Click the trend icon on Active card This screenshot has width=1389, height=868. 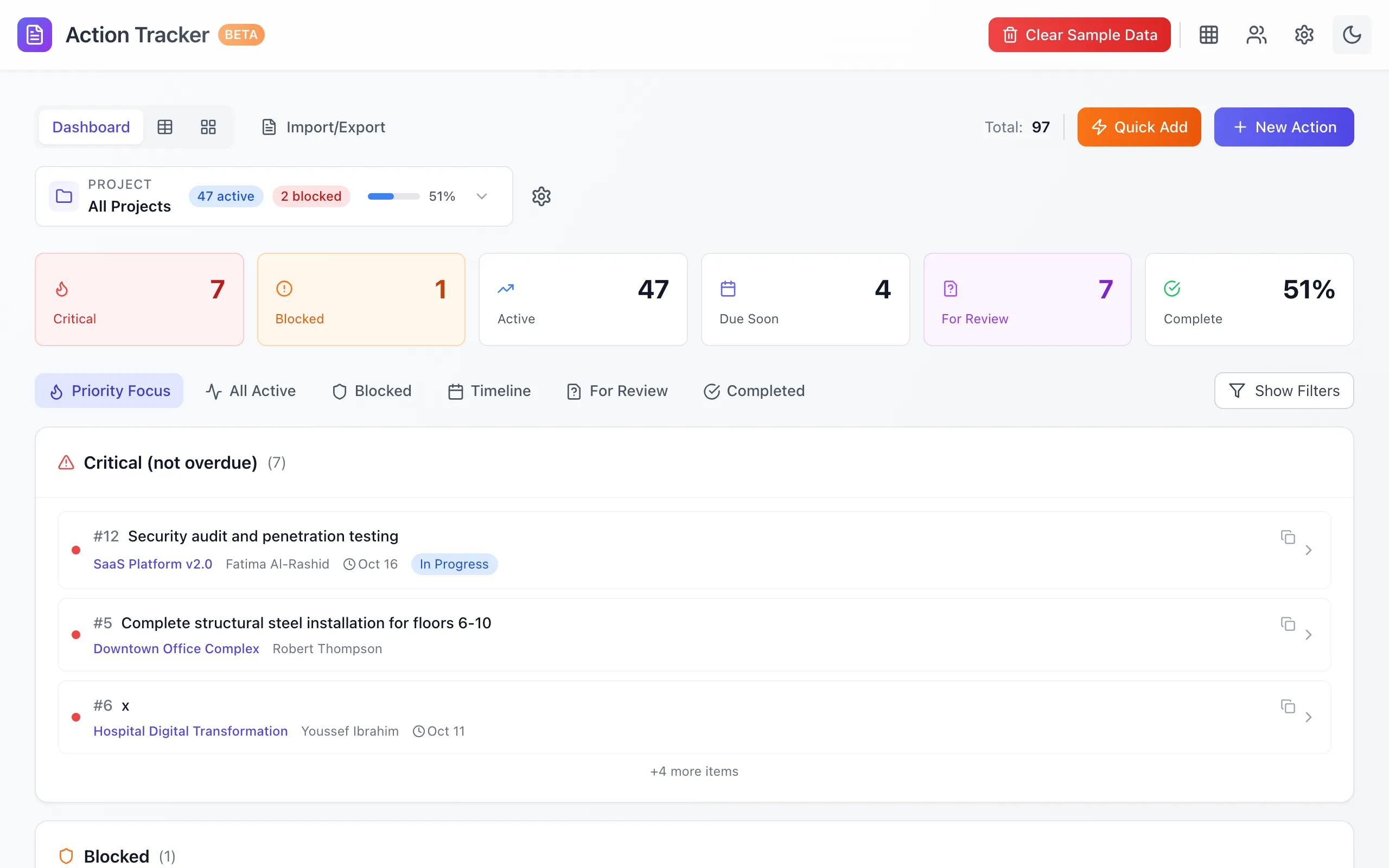(x=506, y=289)
